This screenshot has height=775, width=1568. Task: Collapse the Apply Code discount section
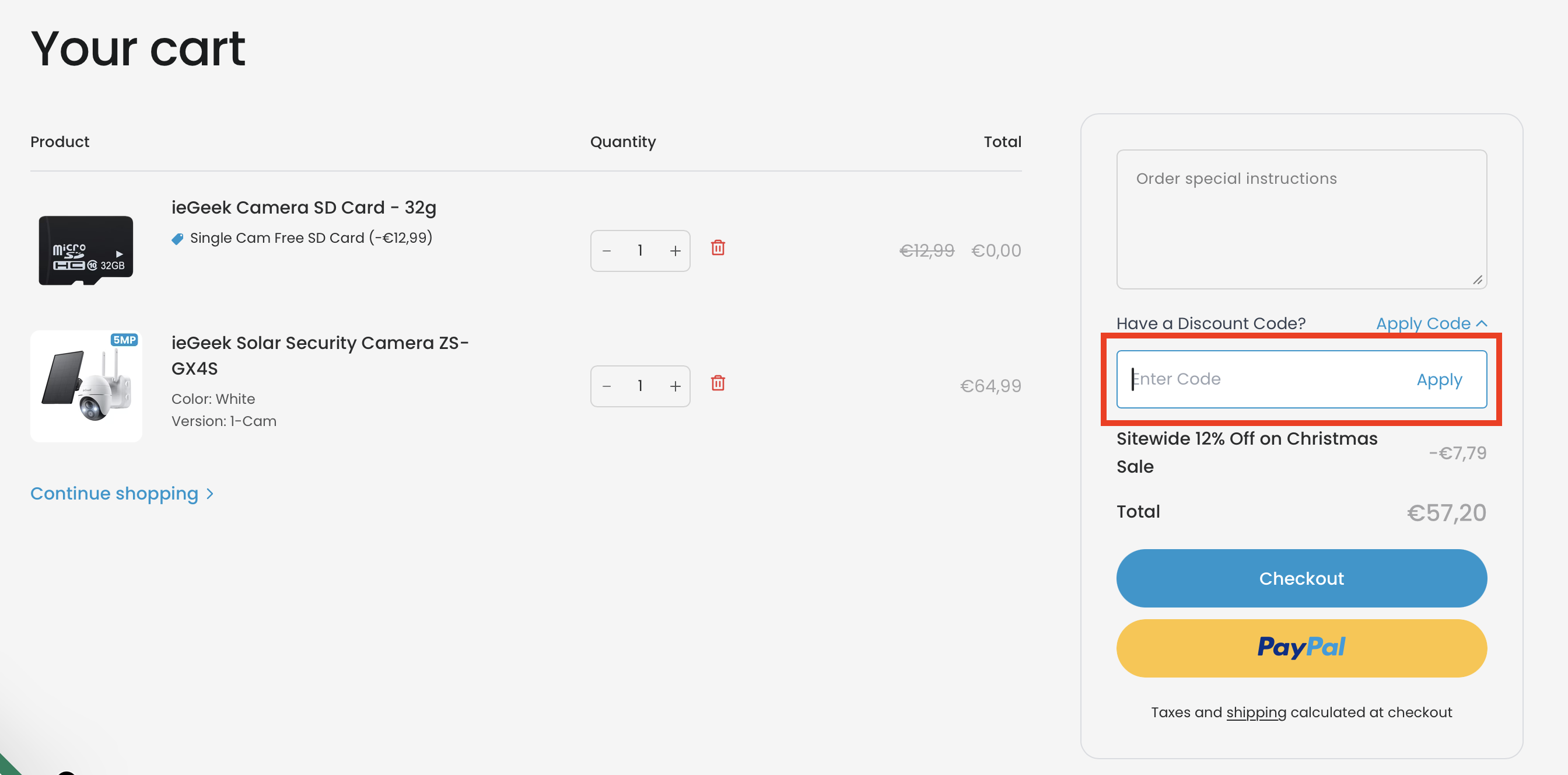point(1430,323)
